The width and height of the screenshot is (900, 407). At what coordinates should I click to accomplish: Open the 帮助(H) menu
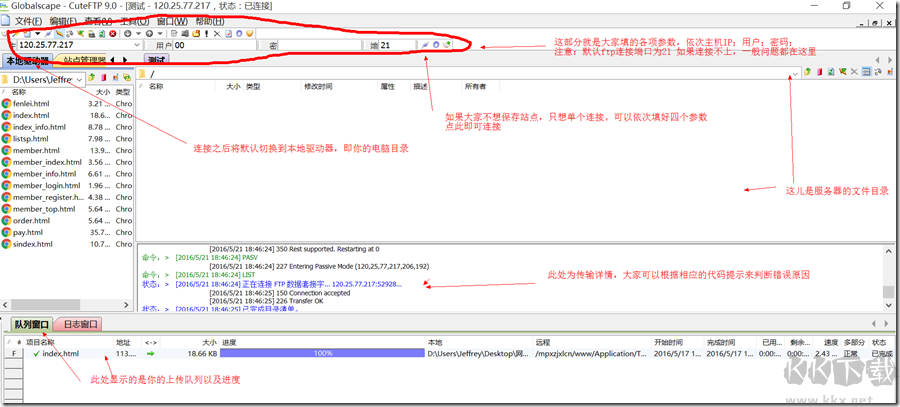coord(210,21)
